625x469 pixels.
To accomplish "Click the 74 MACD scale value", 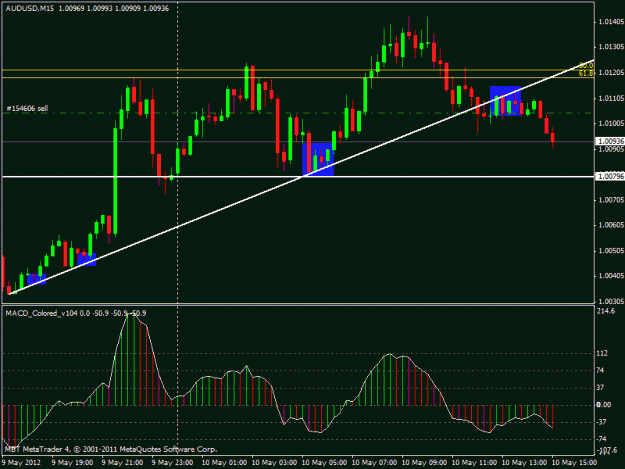I will (x=600, y=371).
